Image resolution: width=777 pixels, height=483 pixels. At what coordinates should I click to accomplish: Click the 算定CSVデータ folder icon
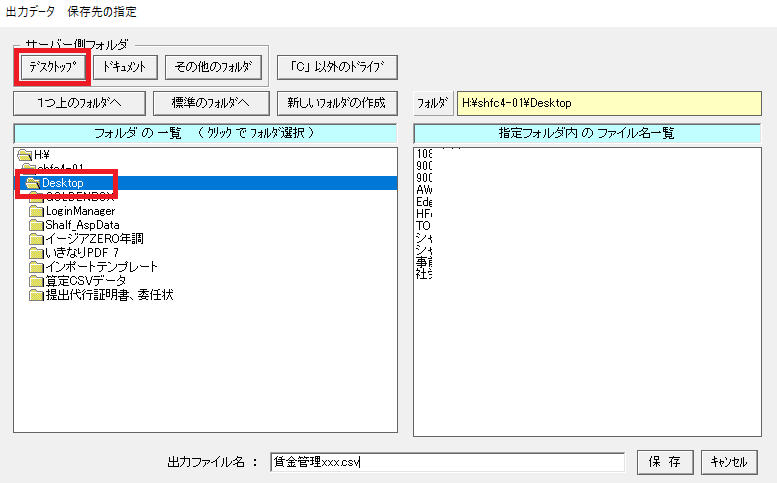click(36, 281)
